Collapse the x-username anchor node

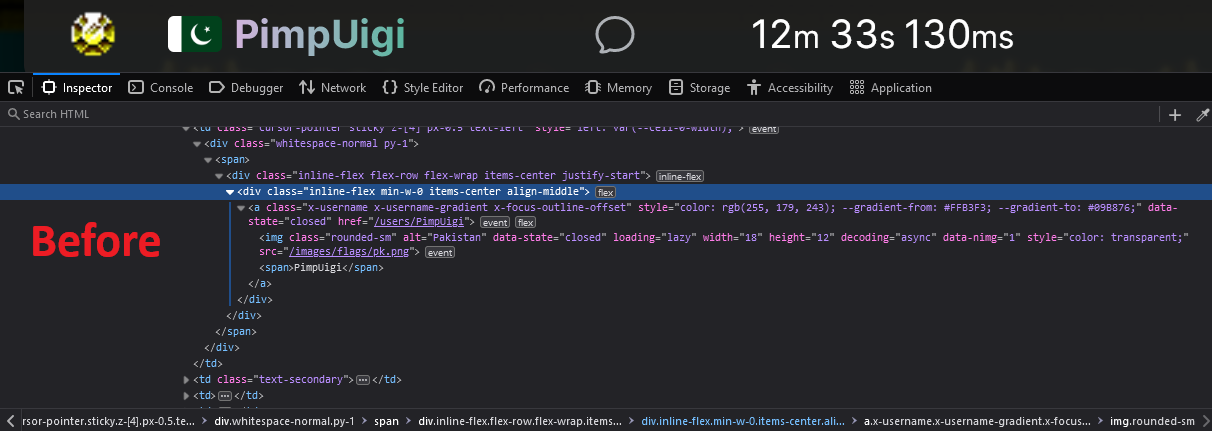241,207
